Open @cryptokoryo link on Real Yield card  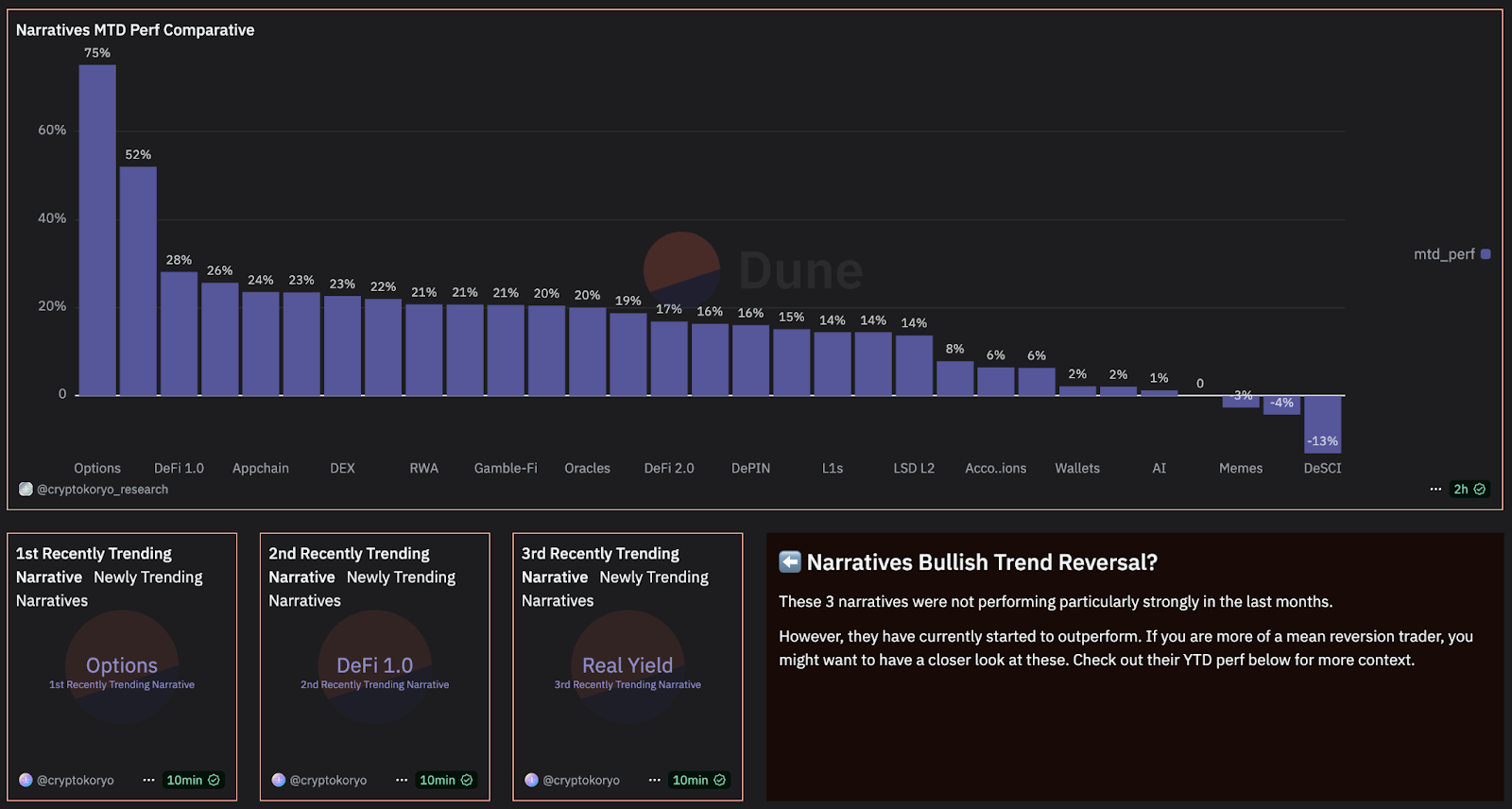pos(581,780)
